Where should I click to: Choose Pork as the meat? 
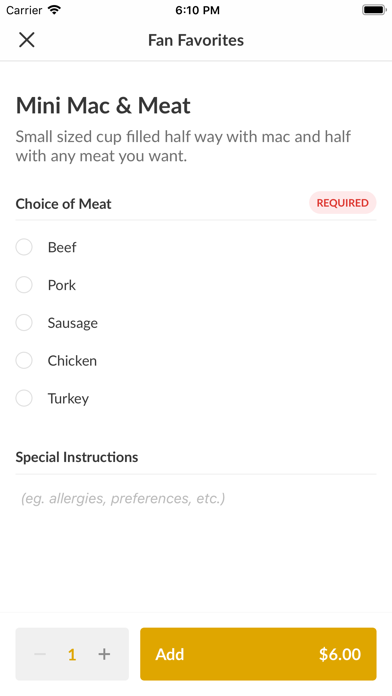[x=24, y=285]
